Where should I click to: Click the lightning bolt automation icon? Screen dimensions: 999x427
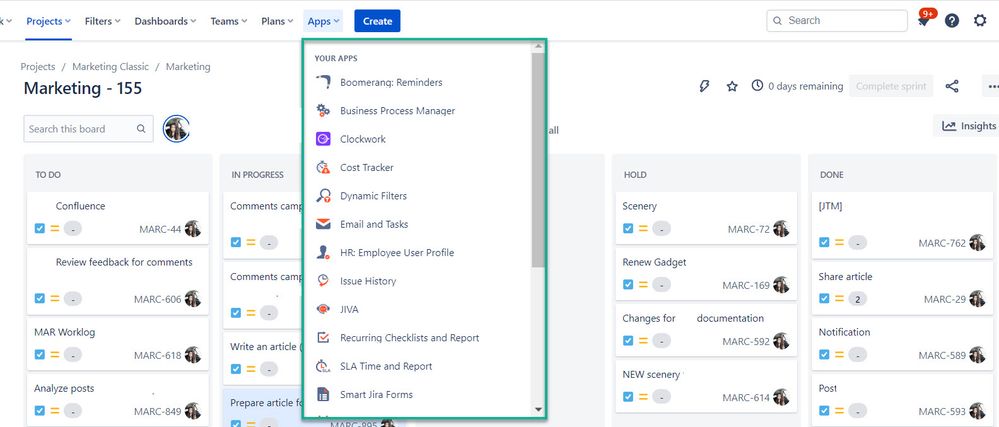coord(704,86)
